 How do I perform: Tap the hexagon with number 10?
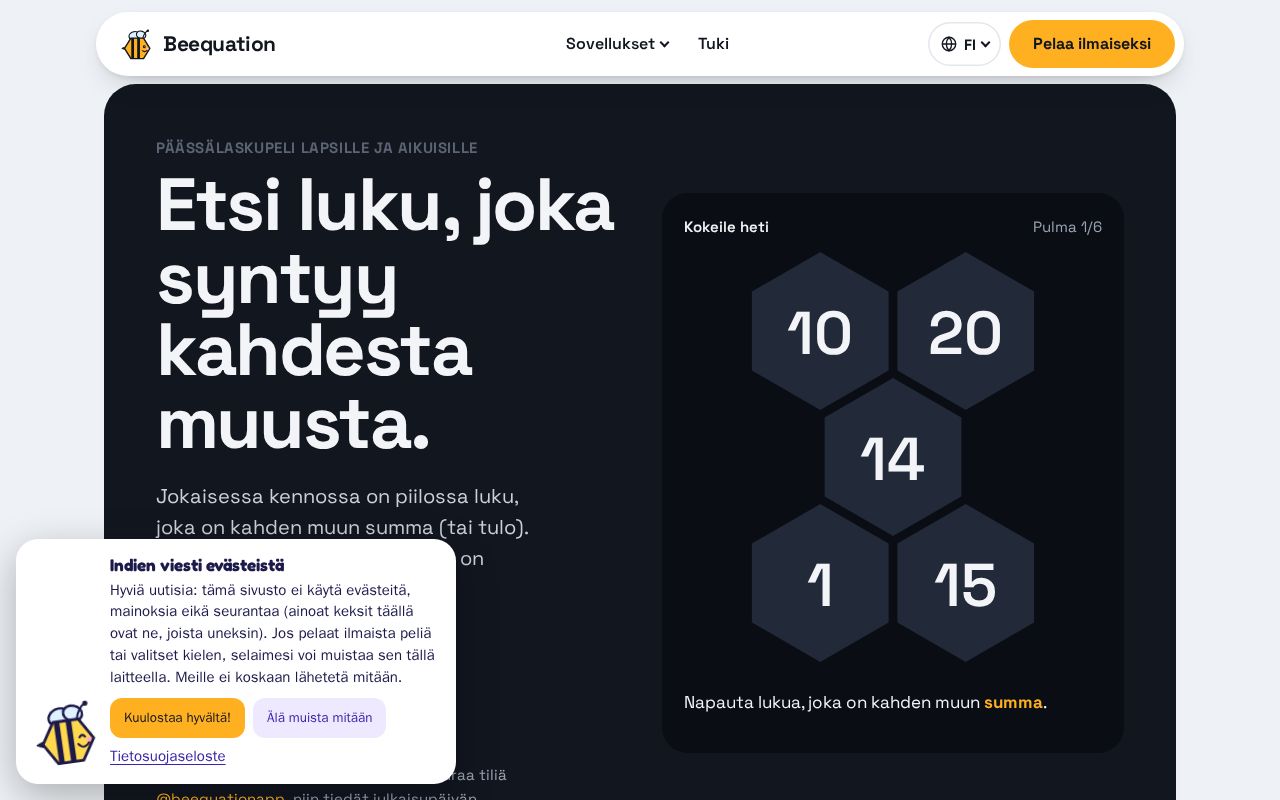pos(820,331)
